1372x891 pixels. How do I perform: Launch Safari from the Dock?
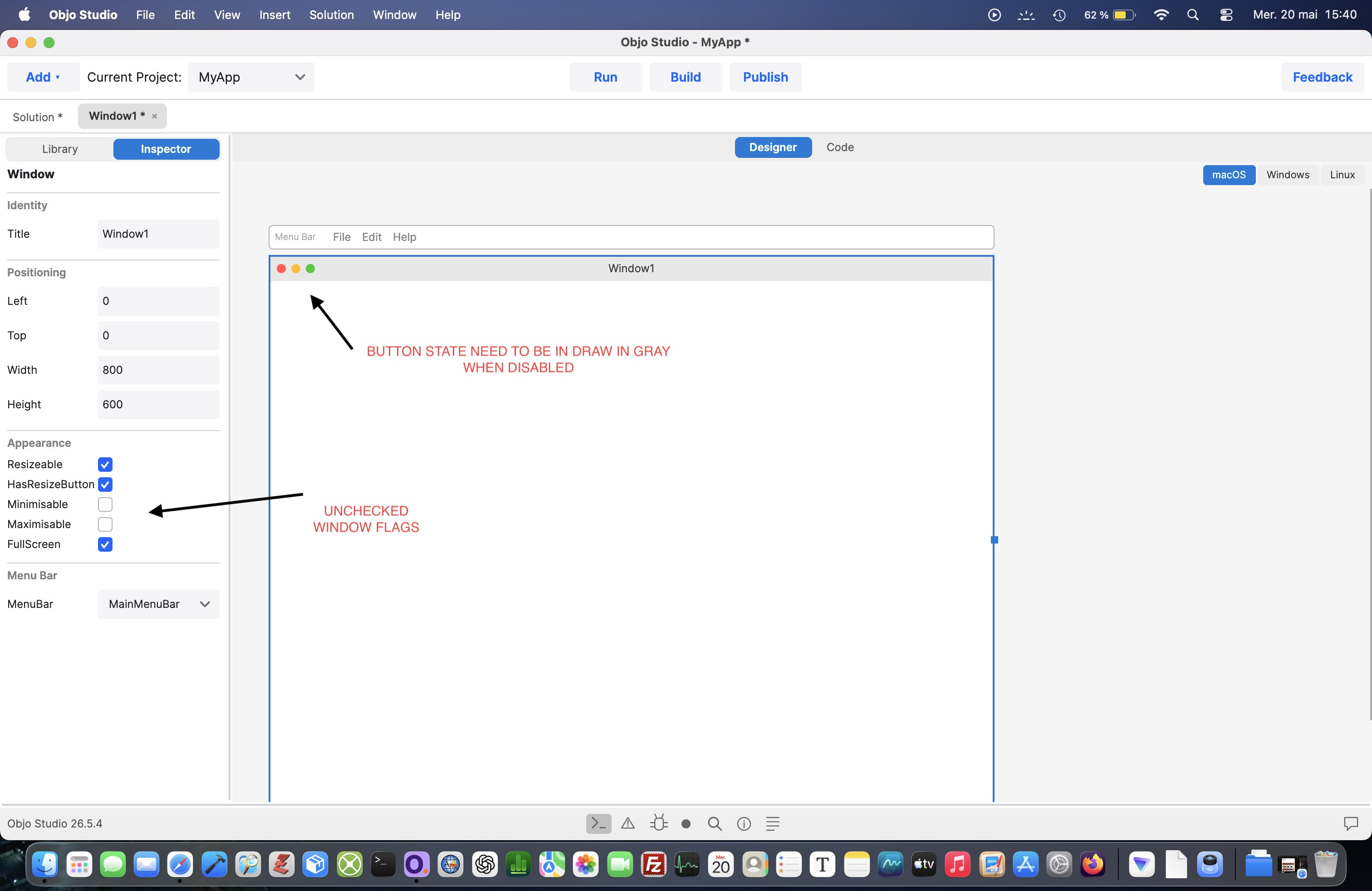[180, 865]
